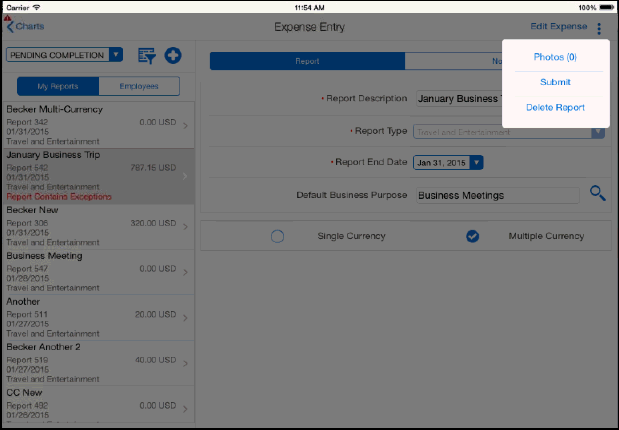Switch to the My Reports tab
The width and height of the screenshot is (619, 430).
pyautogui.click(x=58, y=86)
